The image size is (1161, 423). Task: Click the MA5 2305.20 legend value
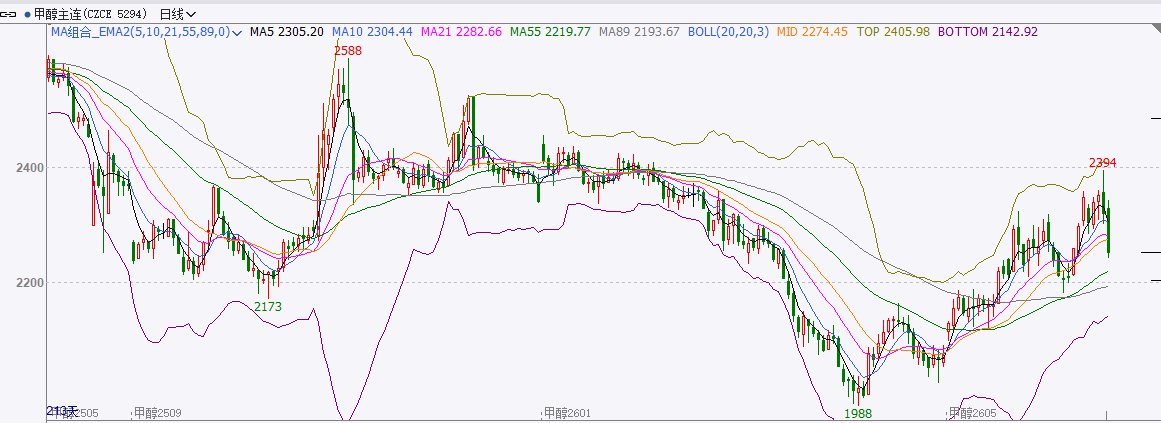[286, 32]
